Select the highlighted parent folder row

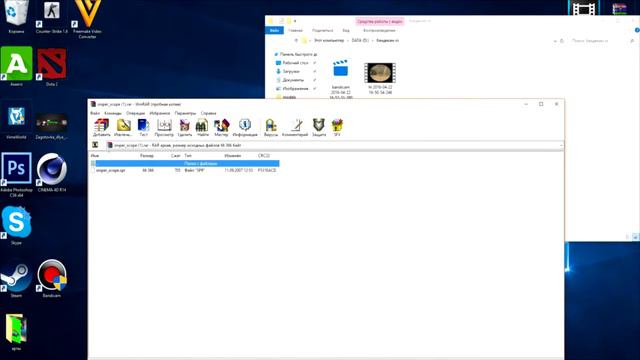[x=184, y=163]
